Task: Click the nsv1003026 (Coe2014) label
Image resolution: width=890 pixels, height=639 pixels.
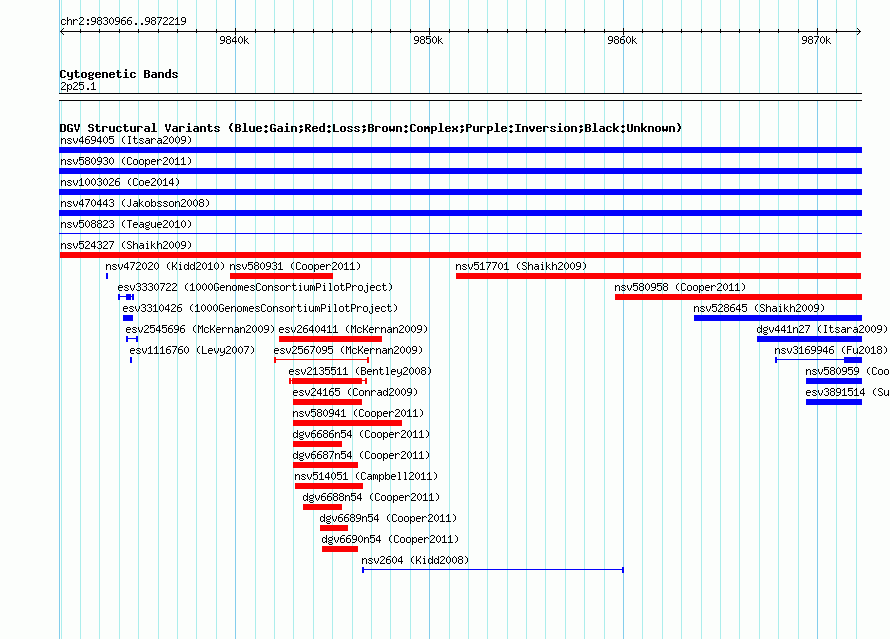Action: (120, 182)
